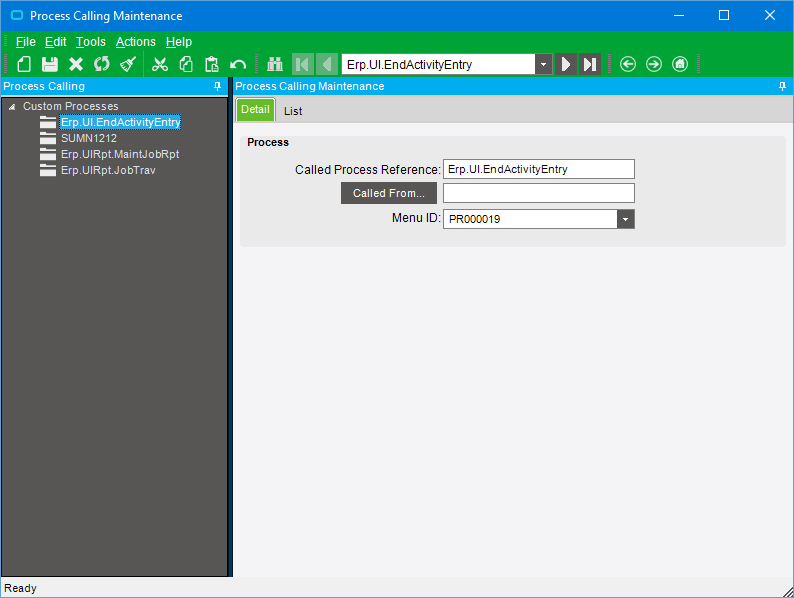This screenshot has height=598, width=794.
Task: Collapse the Custom Processes tree node
Action: click(x=12, y=107)
